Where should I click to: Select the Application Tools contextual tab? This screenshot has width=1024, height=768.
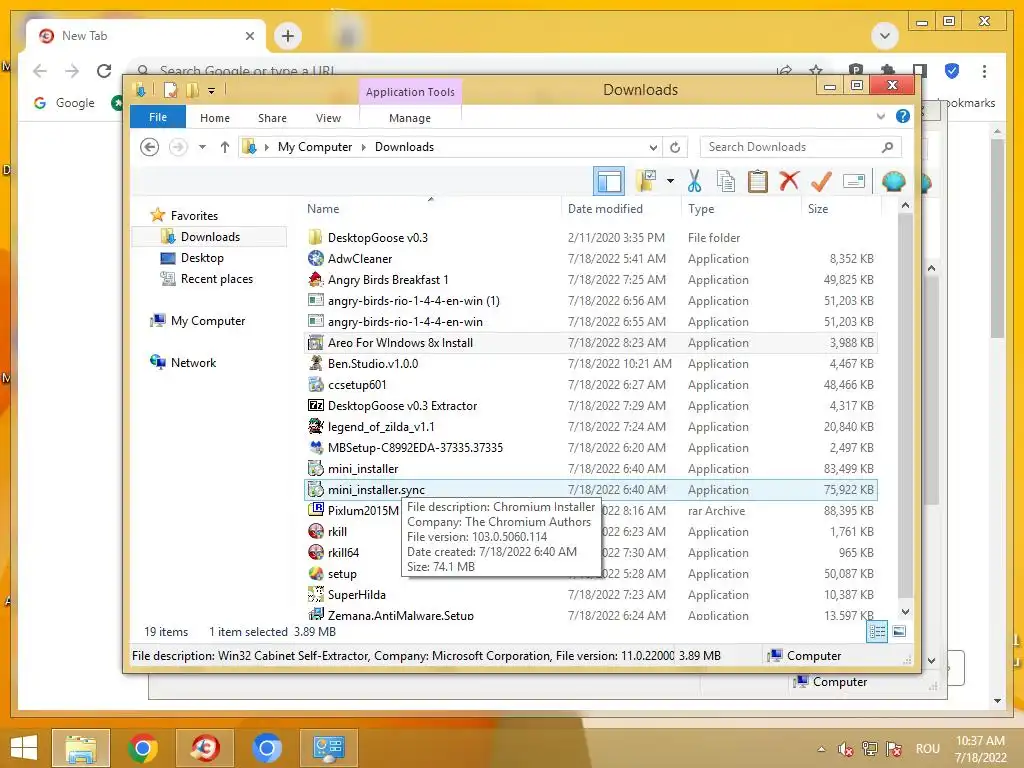[x=410, y=92]
